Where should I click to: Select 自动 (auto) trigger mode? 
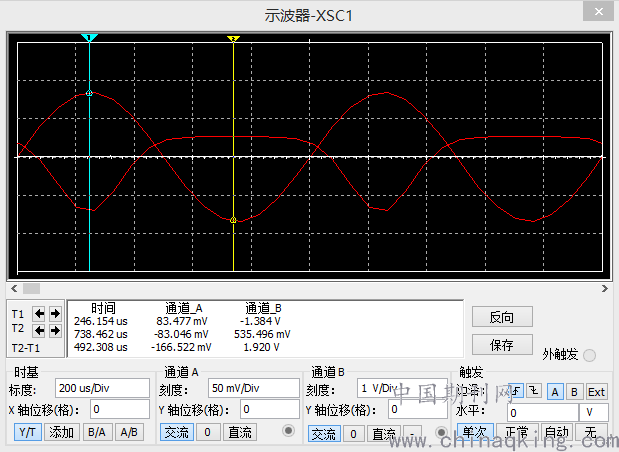click(556, 432)
